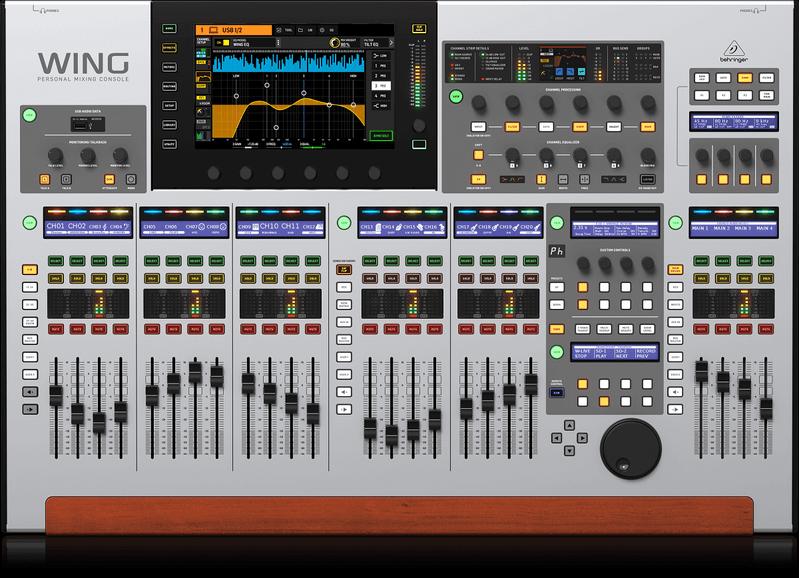Select the EQ GAIN arrow icon button
The width and height of the screenshot is (800, 578).
coord(541,179)
